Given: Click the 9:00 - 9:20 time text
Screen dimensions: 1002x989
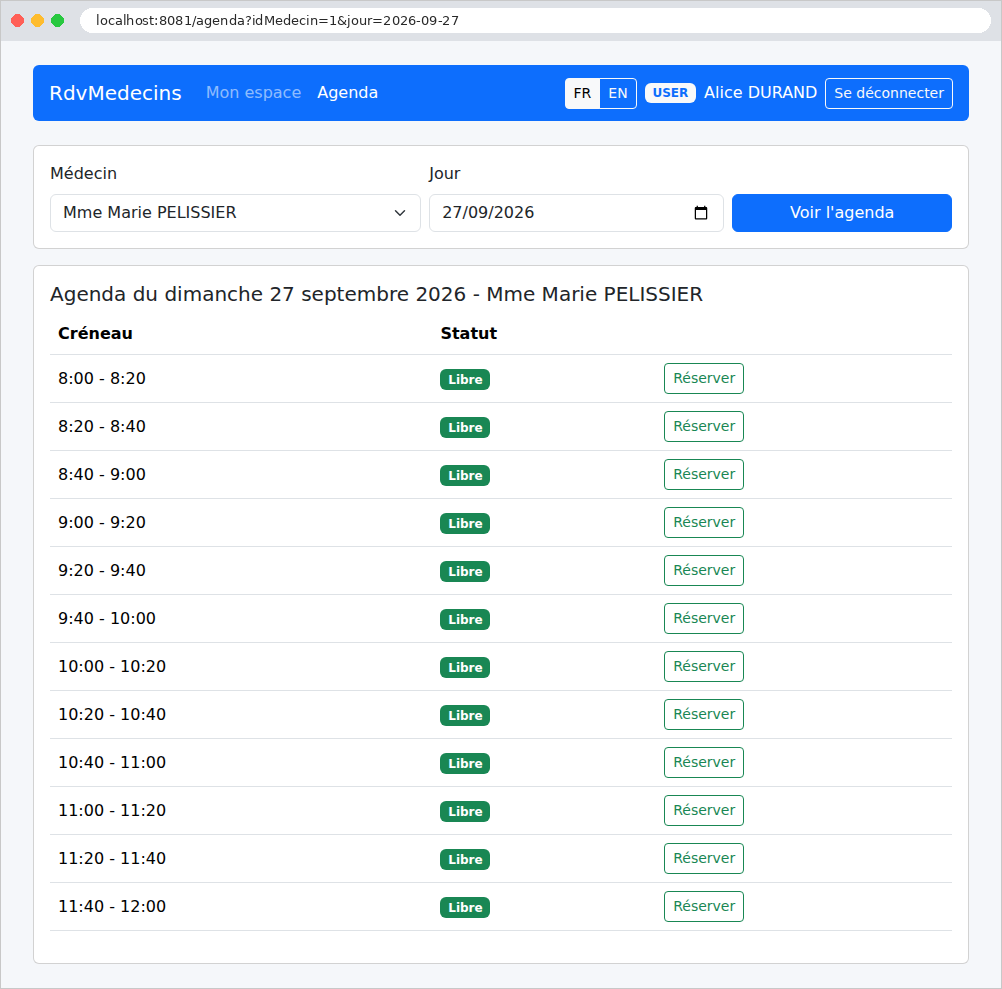Looking at the screenshot, I should 102,522.
